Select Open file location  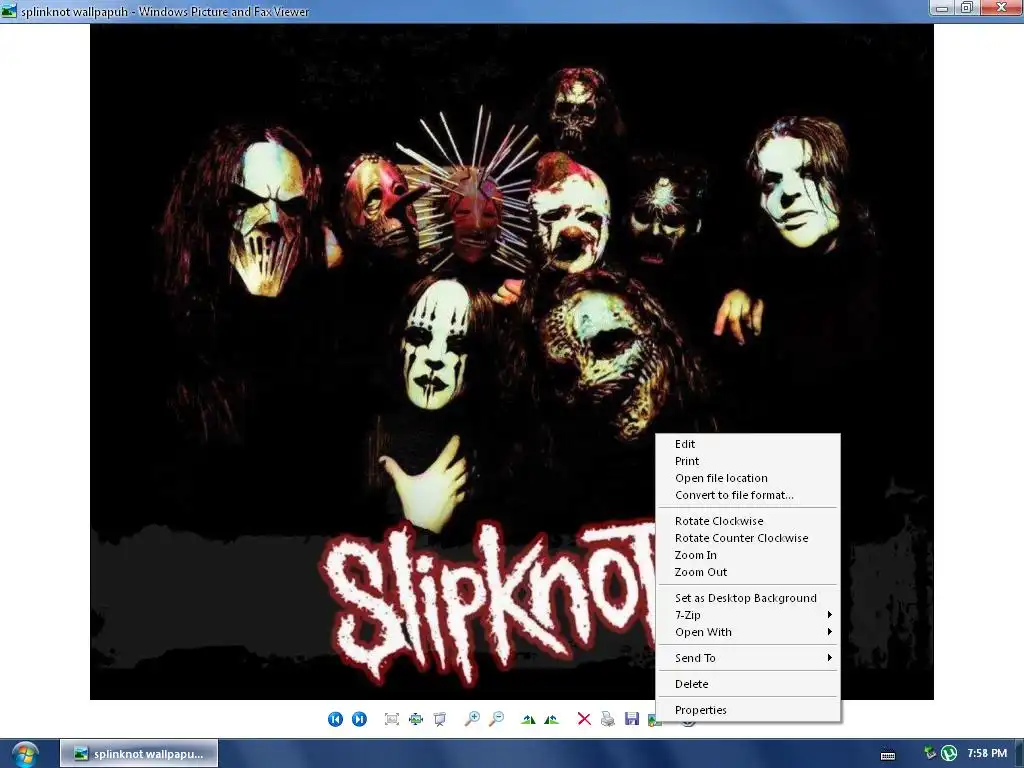tap(748, 478)
